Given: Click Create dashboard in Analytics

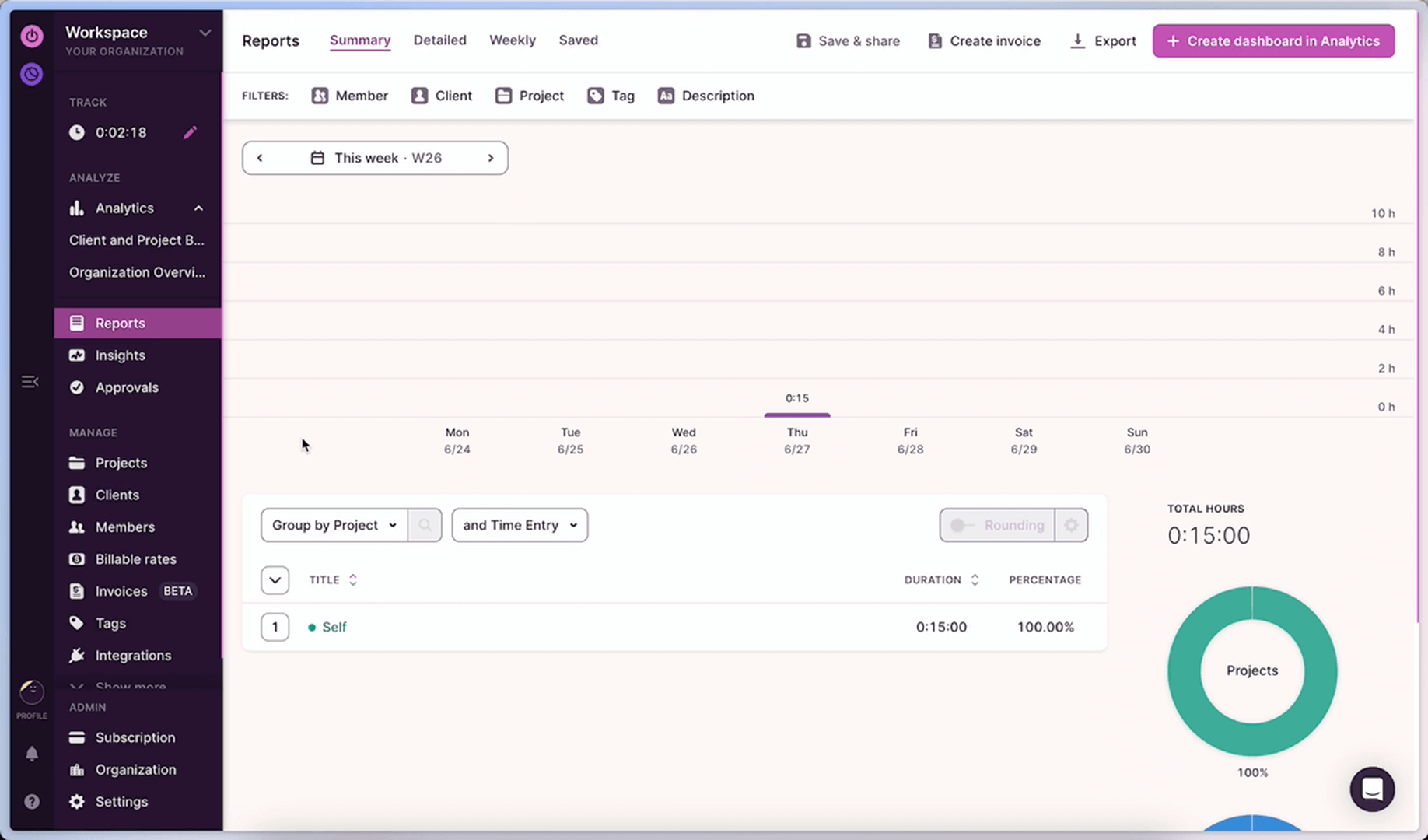Looking at the screenshot, I should click(x=1273, y=40).
